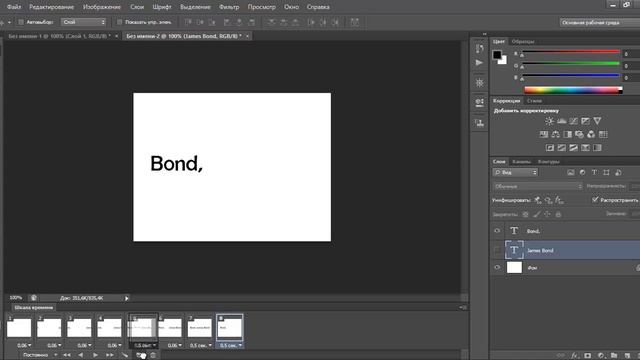The height and width of the screenshot is (360, 640).
Task: Open the Actions panel play icon
Action: point(479,62)
